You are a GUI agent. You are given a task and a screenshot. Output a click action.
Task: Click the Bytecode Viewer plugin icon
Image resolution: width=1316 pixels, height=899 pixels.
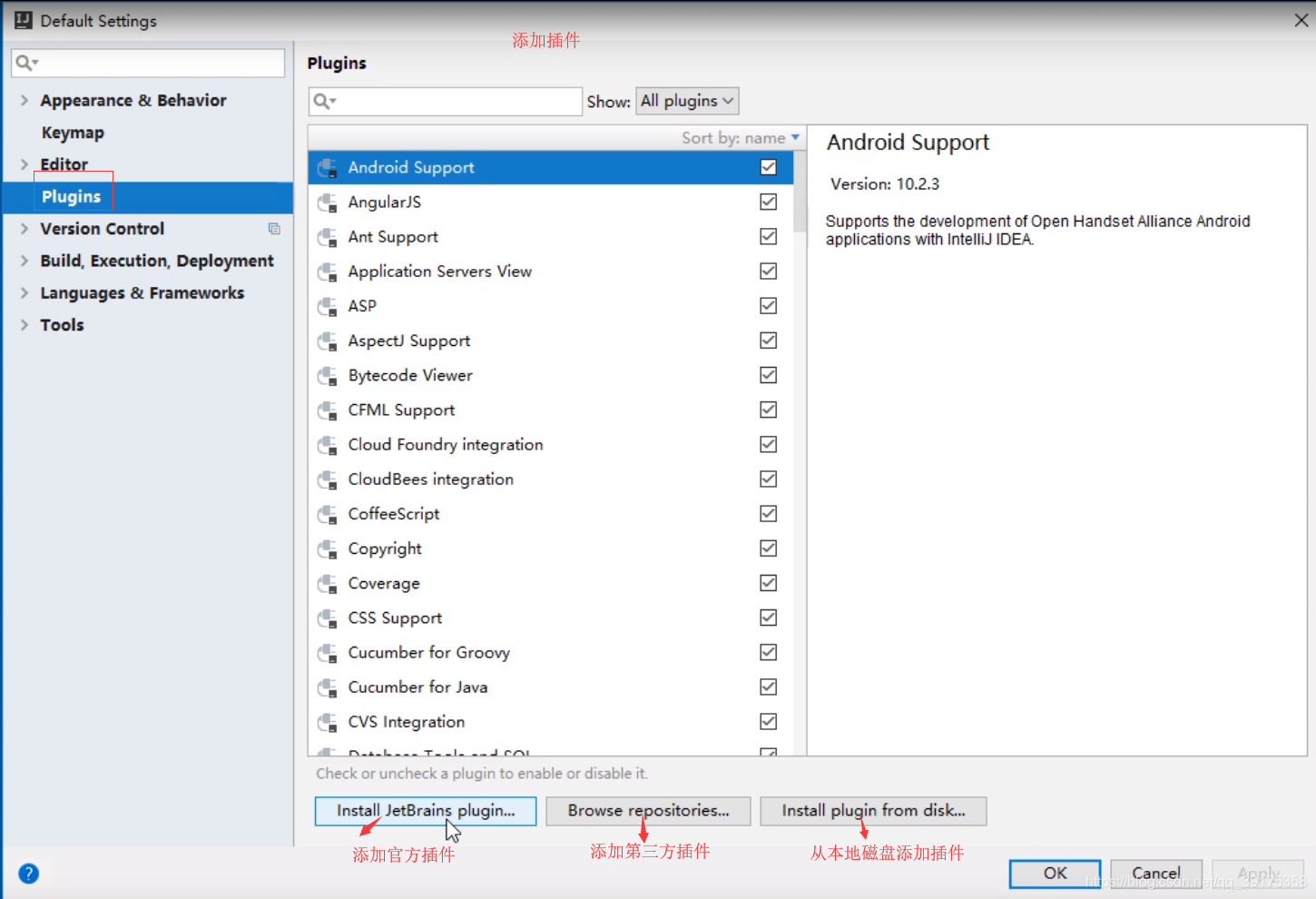(327, 376)
